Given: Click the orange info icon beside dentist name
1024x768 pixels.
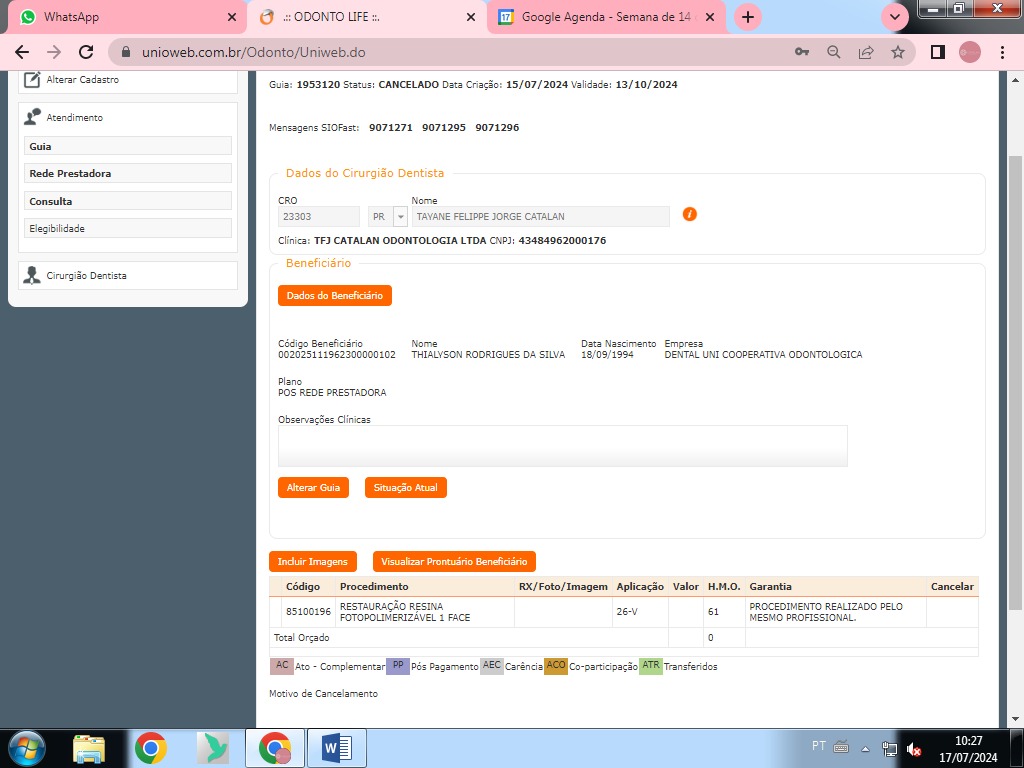Looking at the screenshot, I should coord(689,214).
